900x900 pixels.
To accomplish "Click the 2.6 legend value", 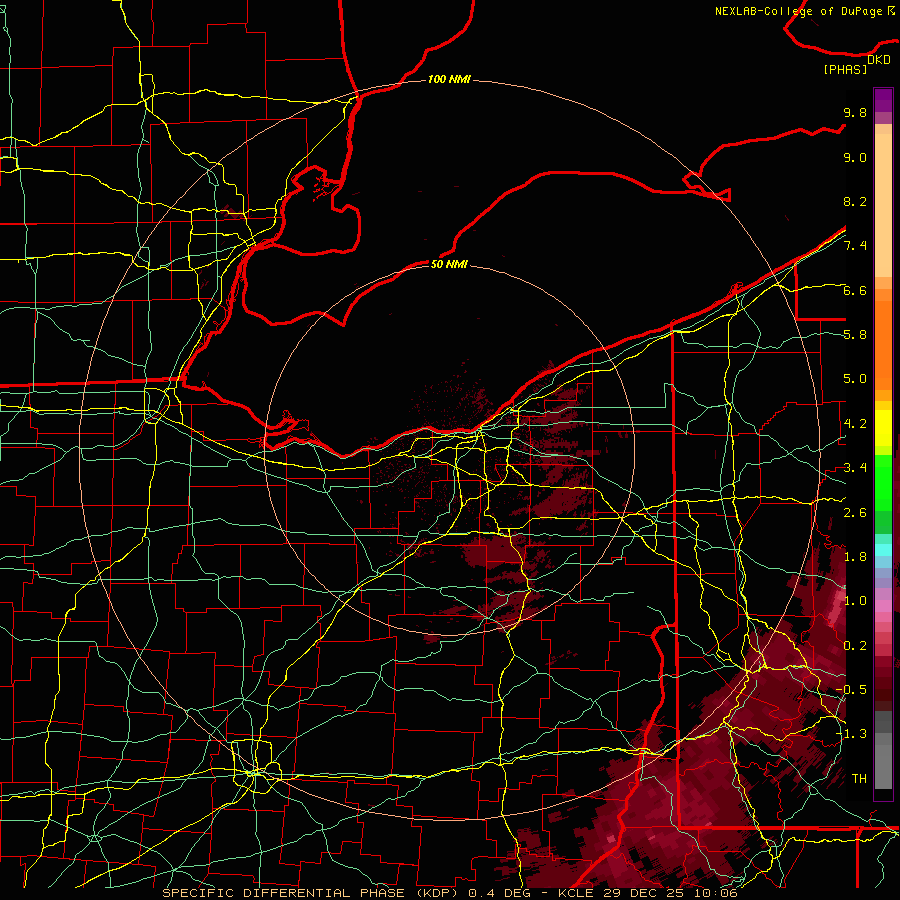I will tap(855, 513).
